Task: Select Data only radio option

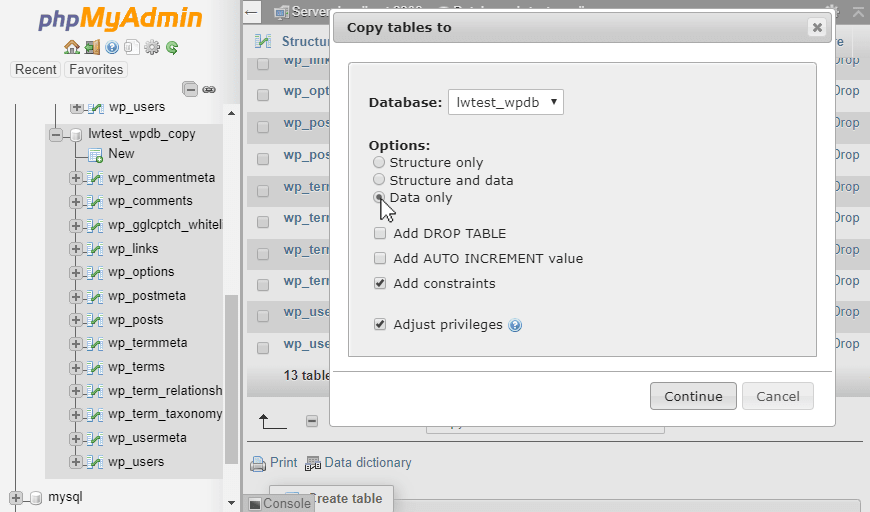Action: (x=378, y=197)
